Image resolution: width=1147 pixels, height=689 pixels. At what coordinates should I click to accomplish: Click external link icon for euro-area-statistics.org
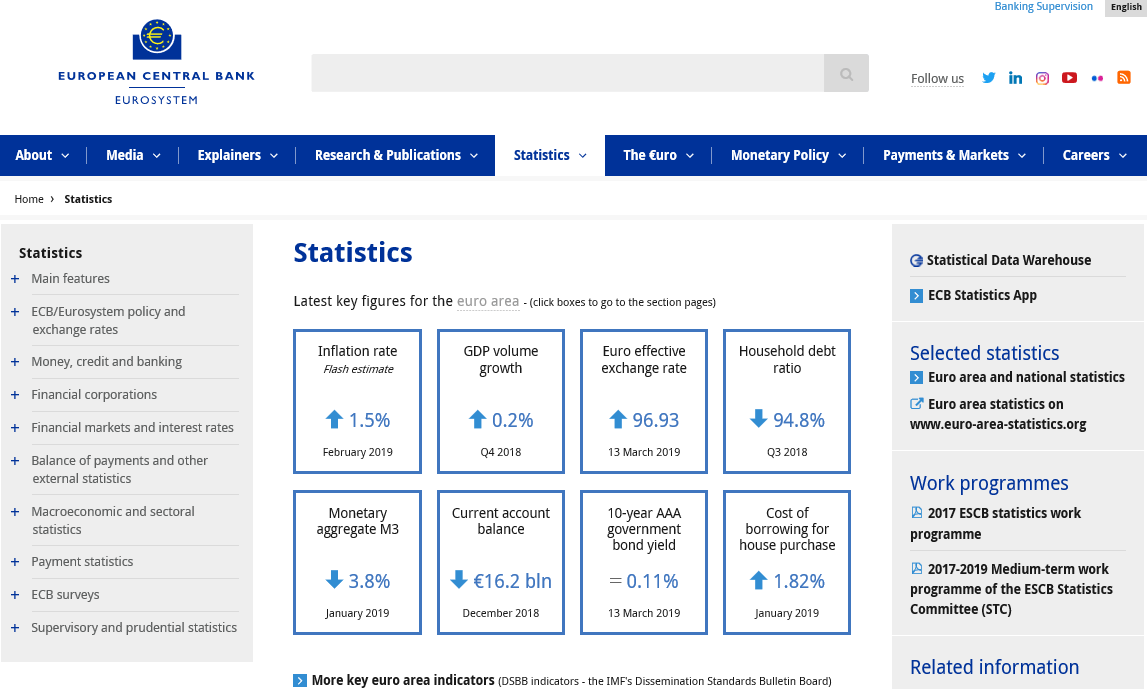916,404
